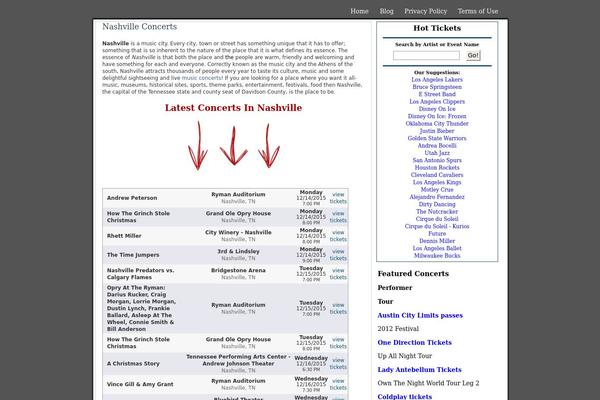Open Lady Antebellum Tickets link
Image resolution: width=600 pixels, height=400 pixels.
(x=419, y=370)
